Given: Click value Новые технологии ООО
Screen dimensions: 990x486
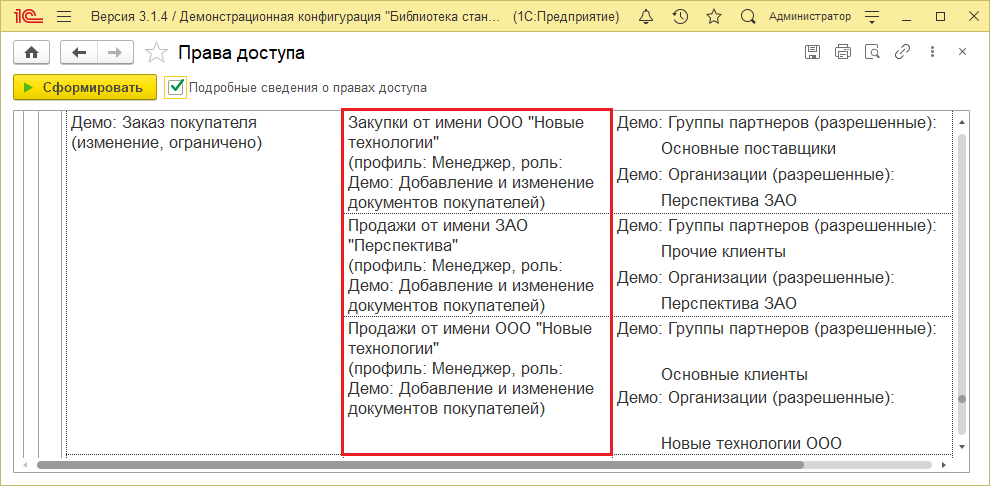Looking at the screenshot, I should pyautogui.click(x=751, y=444).
